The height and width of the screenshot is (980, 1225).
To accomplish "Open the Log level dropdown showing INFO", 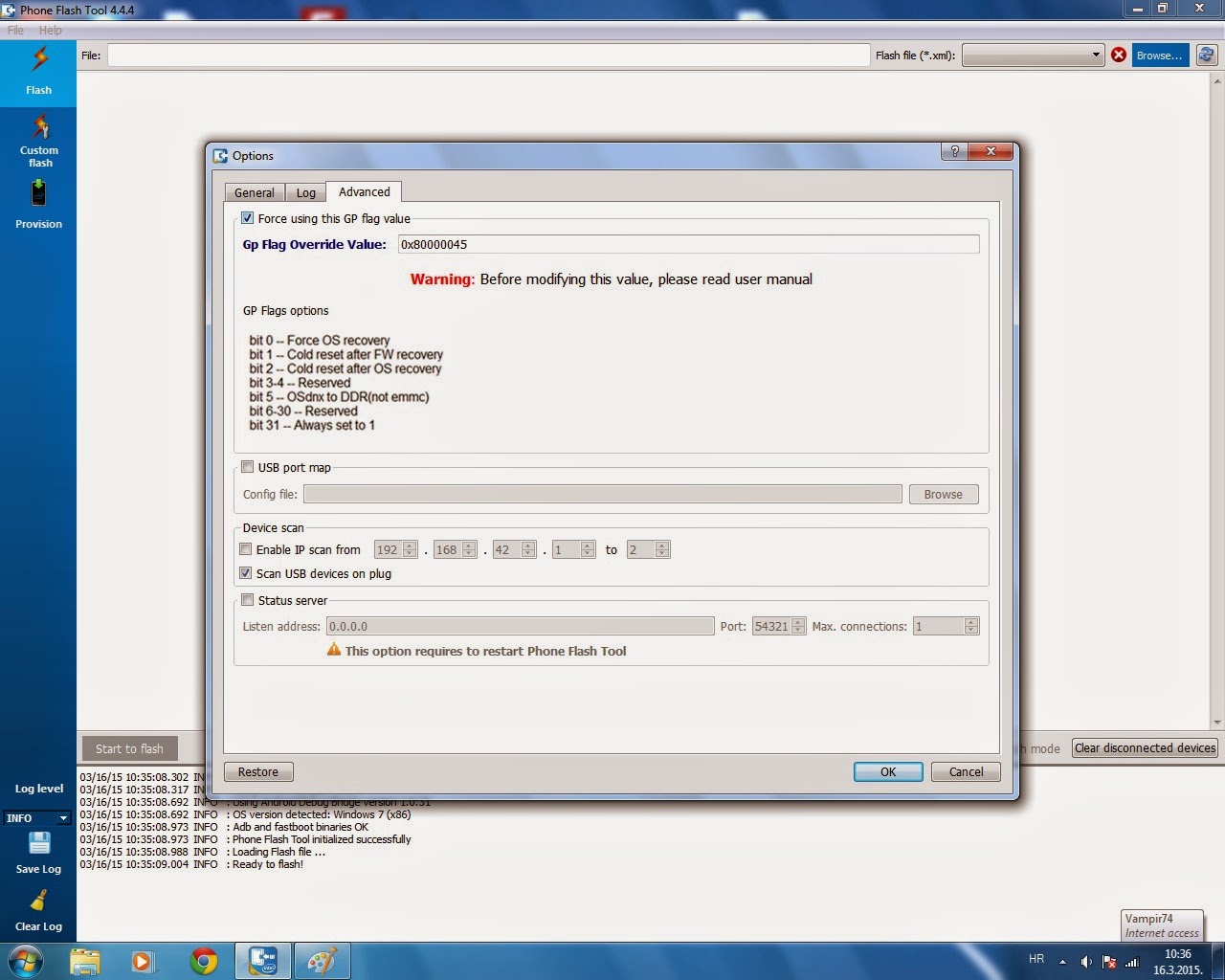I will 36,817.
